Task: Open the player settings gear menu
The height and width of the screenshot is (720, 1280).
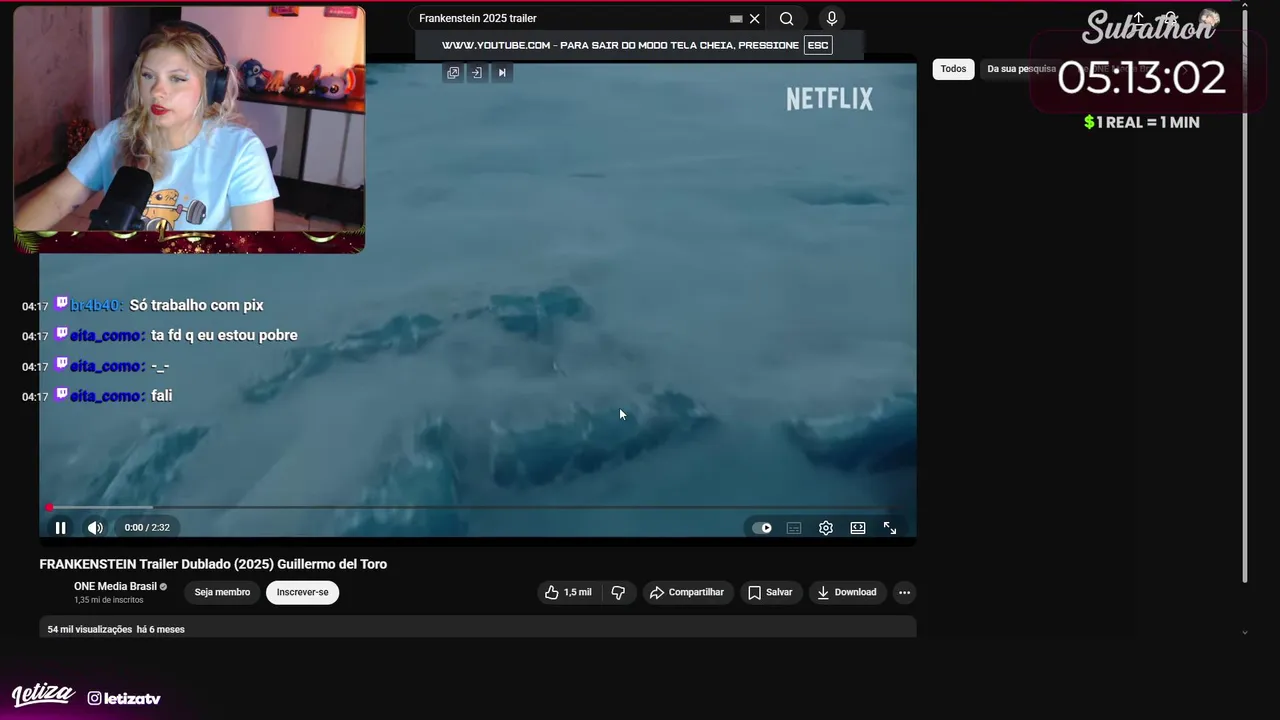Action: click(826, 528)
